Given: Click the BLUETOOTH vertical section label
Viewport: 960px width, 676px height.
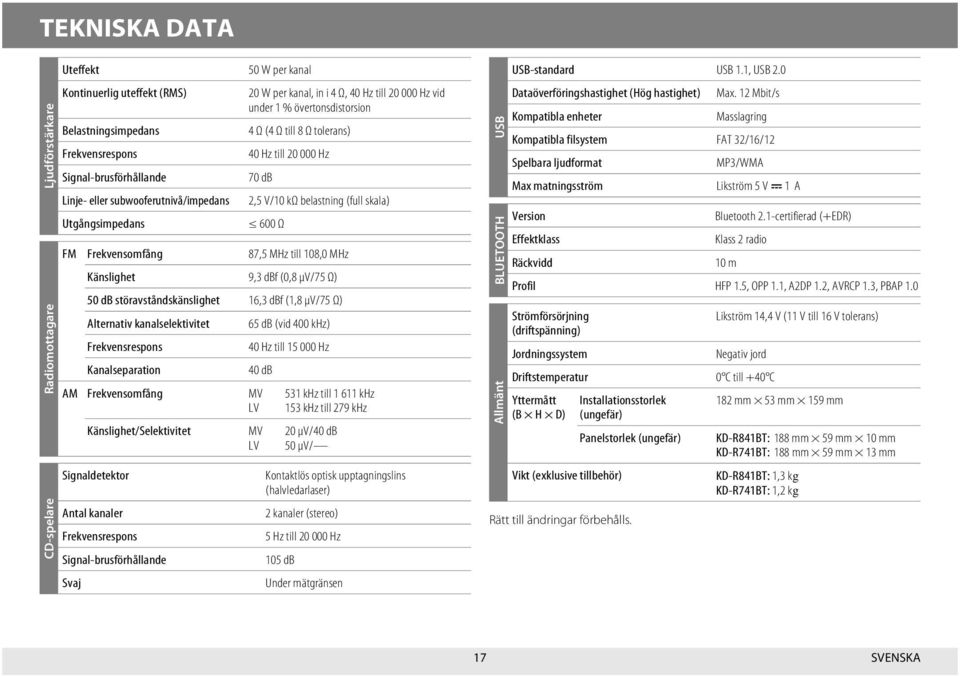Looking at the screenshot, I should coord(499,250).
